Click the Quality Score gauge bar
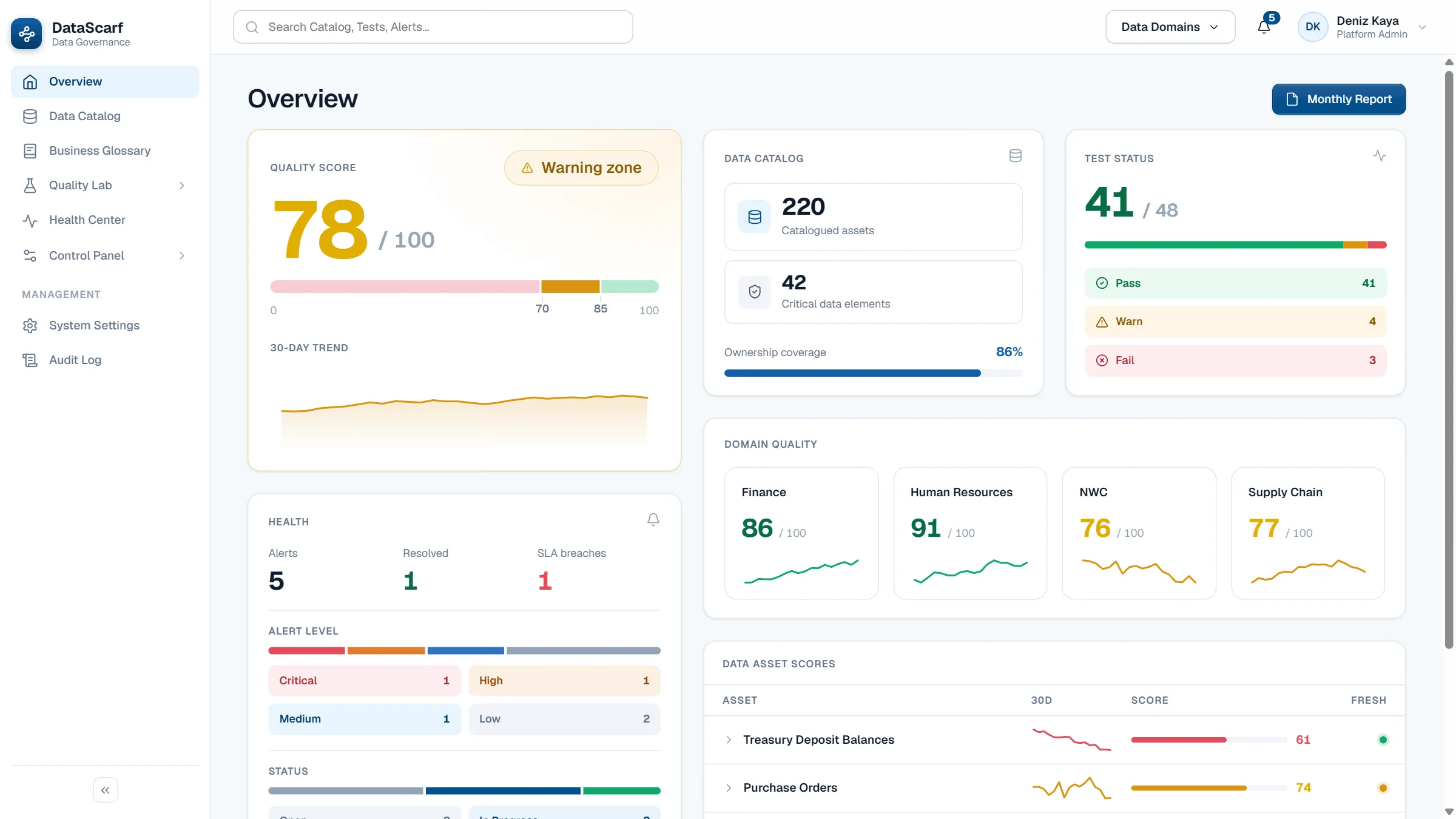1456x819 pixels. pyautogui.click(x=465, y=286)
